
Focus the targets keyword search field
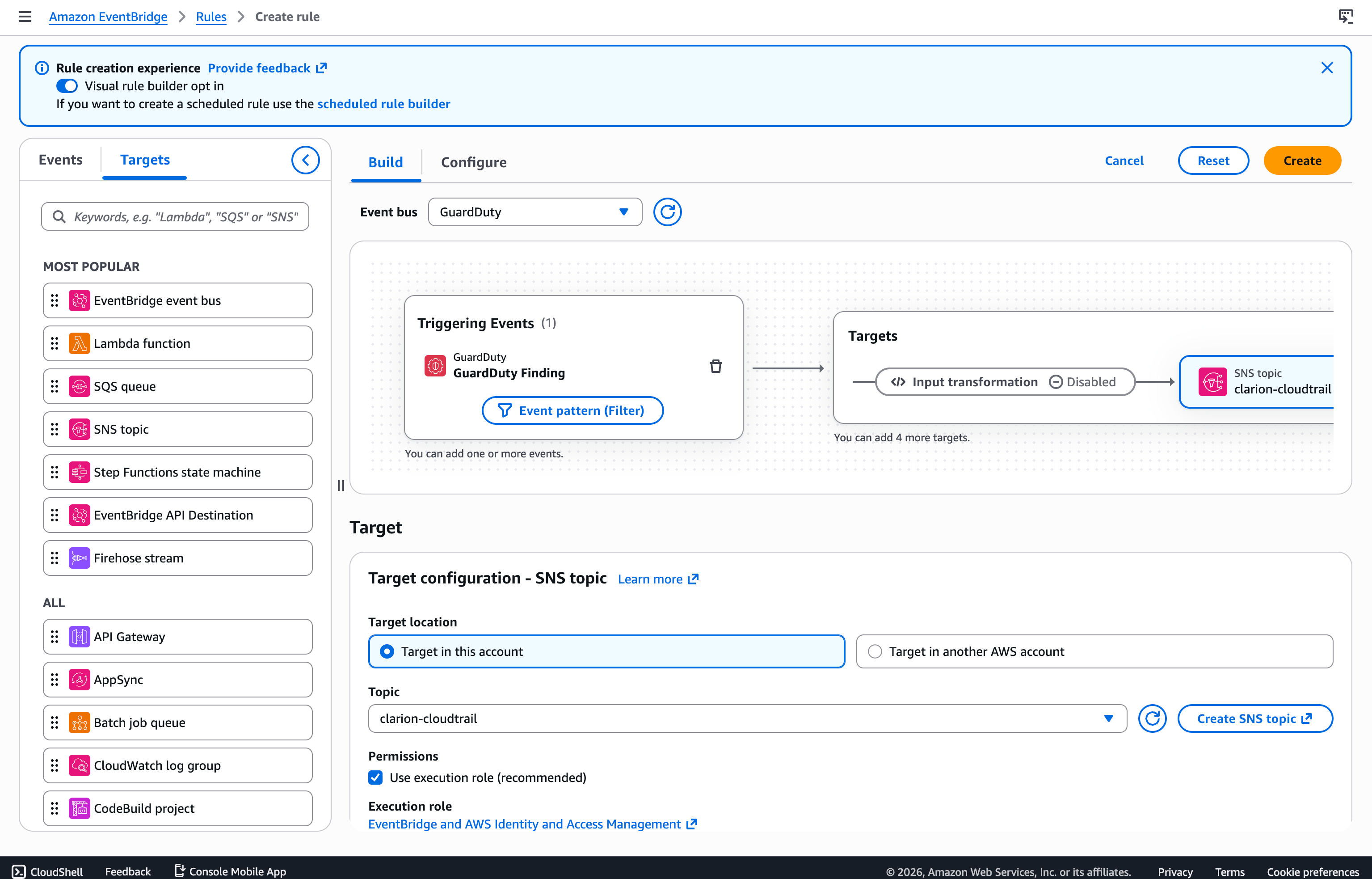coord(175,217)
